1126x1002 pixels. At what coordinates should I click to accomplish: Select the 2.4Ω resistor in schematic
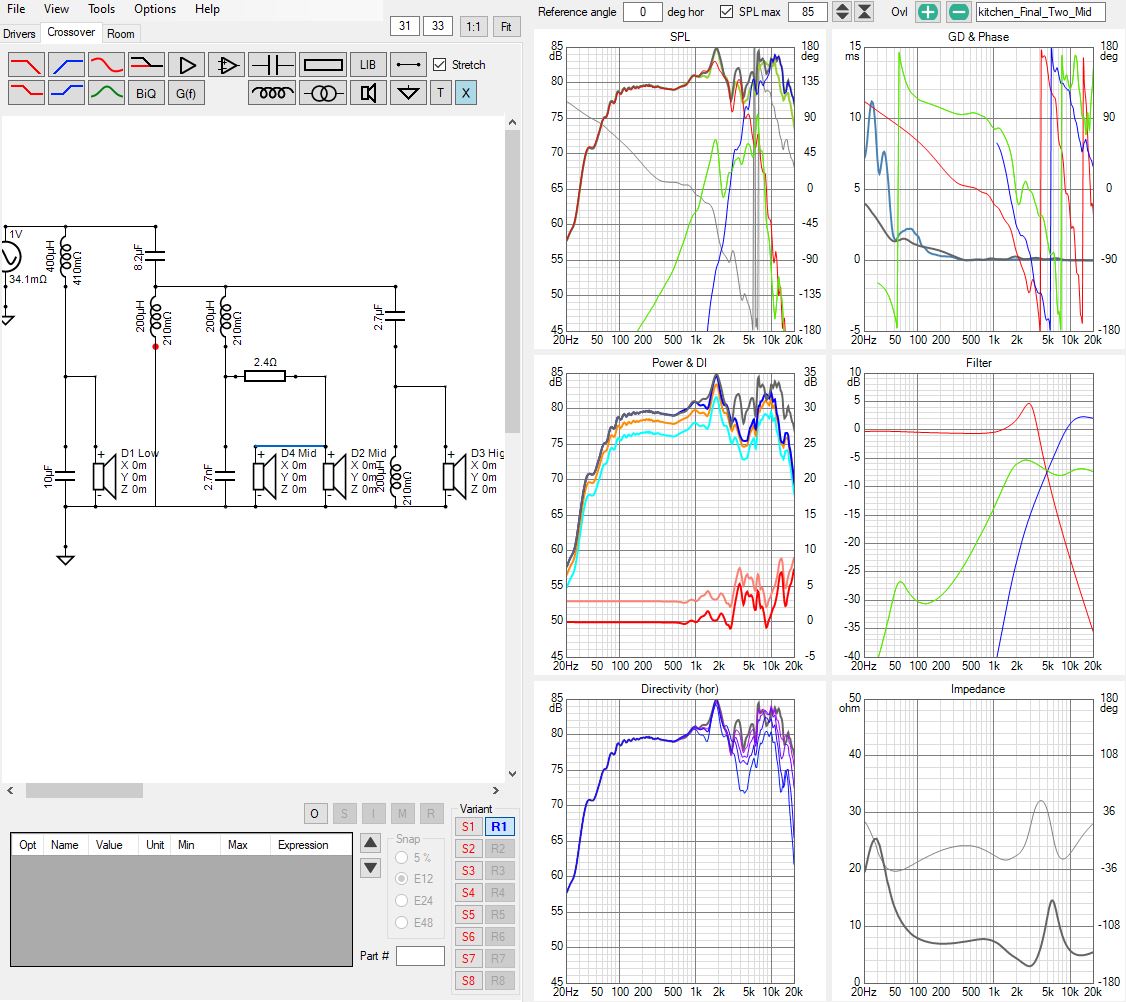coord(265,376)
